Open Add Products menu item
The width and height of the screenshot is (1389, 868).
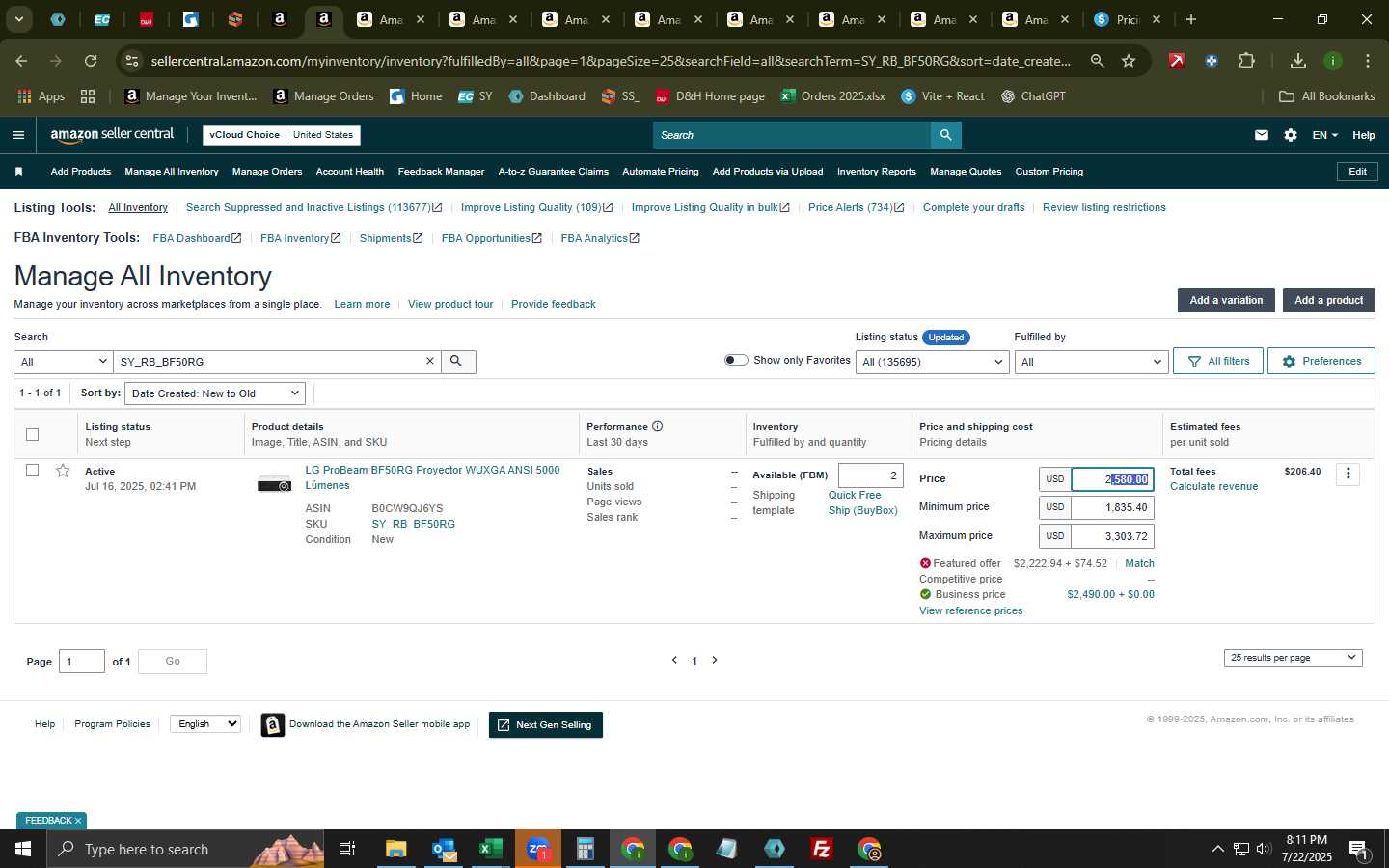(81, 172)
